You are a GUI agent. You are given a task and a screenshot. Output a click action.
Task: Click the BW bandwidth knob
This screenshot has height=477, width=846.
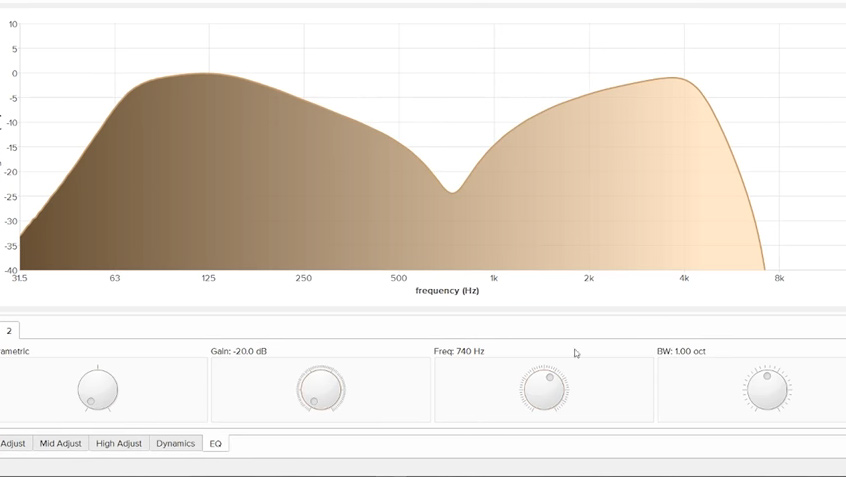767,390
